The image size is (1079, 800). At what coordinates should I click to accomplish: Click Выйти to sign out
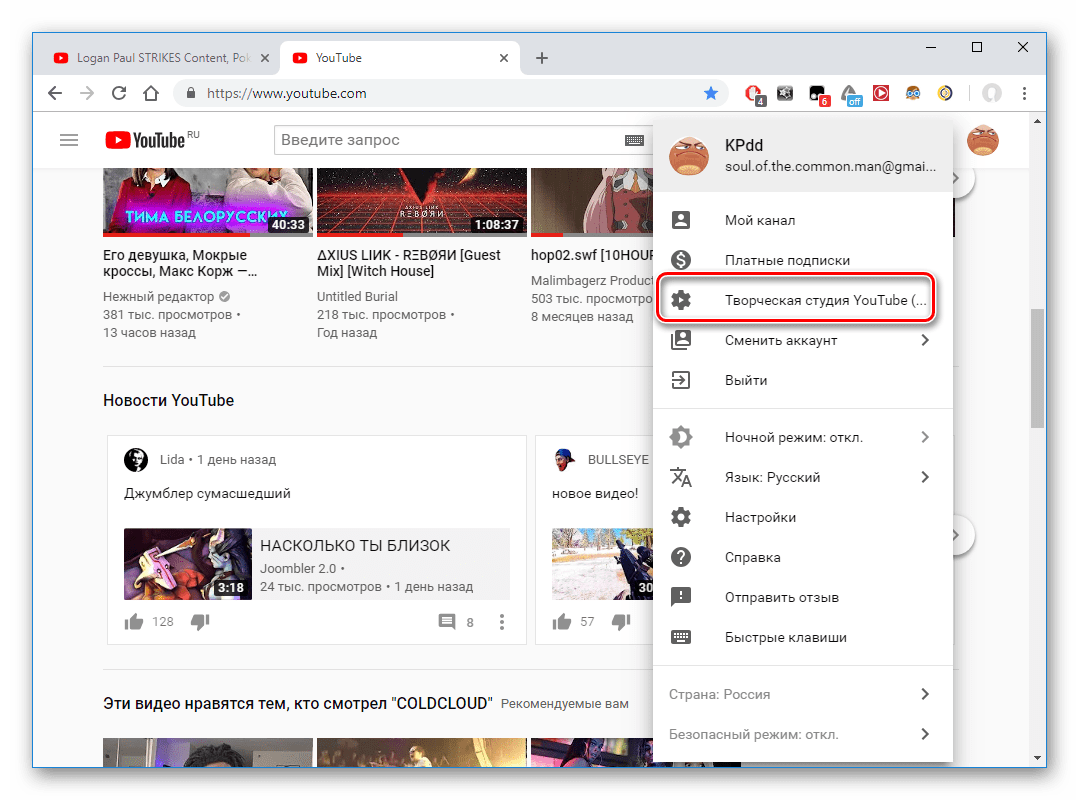pos(746,380)
